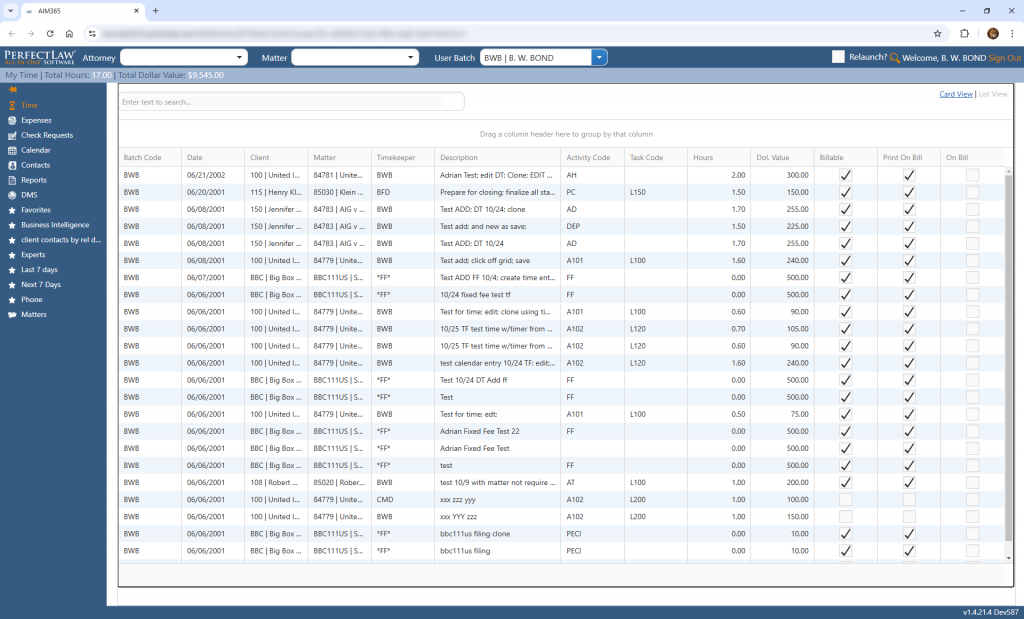Click Sign Out link

pos(1004,58)
